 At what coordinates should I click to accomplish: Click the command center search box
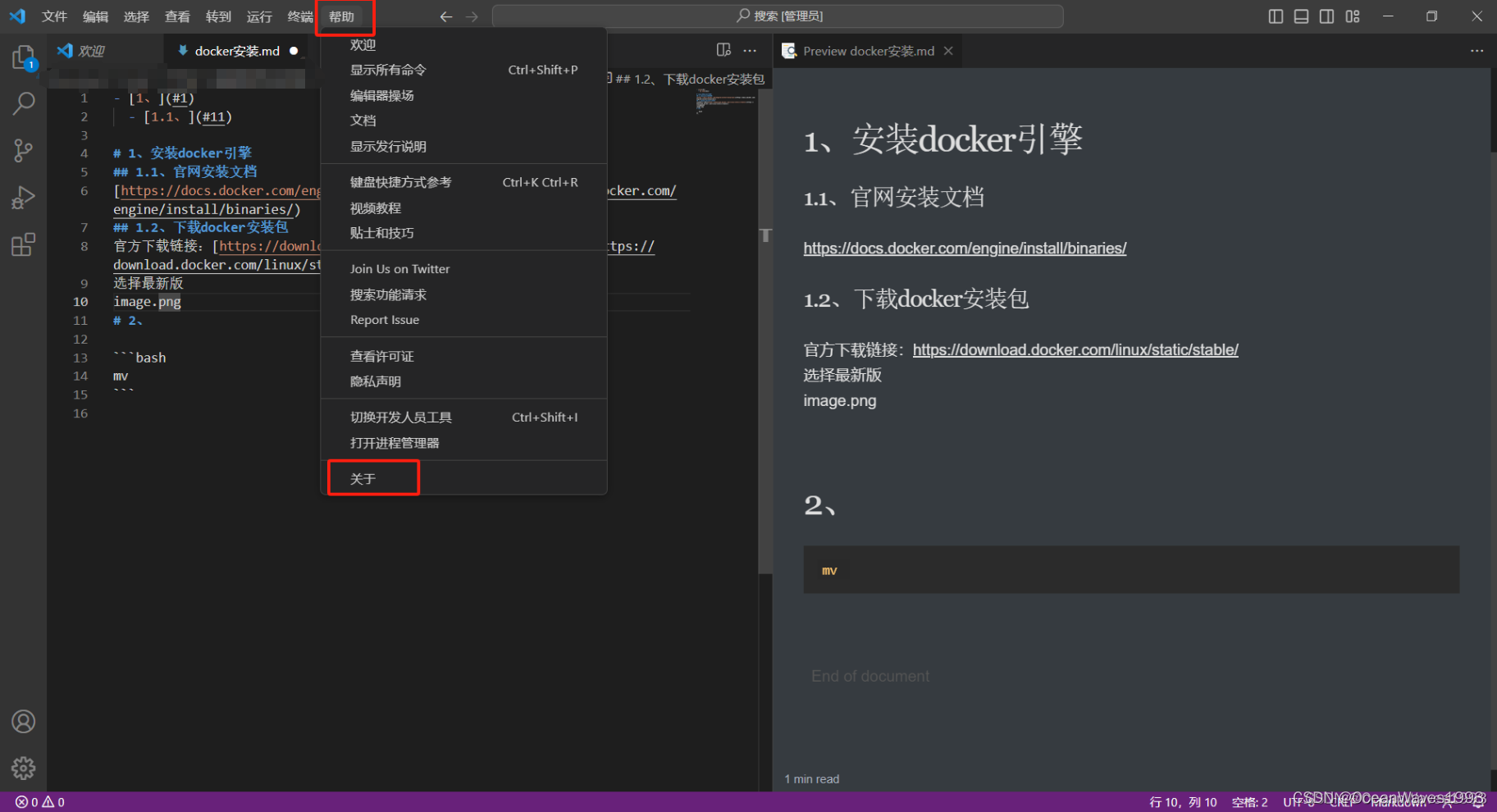pos(778,16)
